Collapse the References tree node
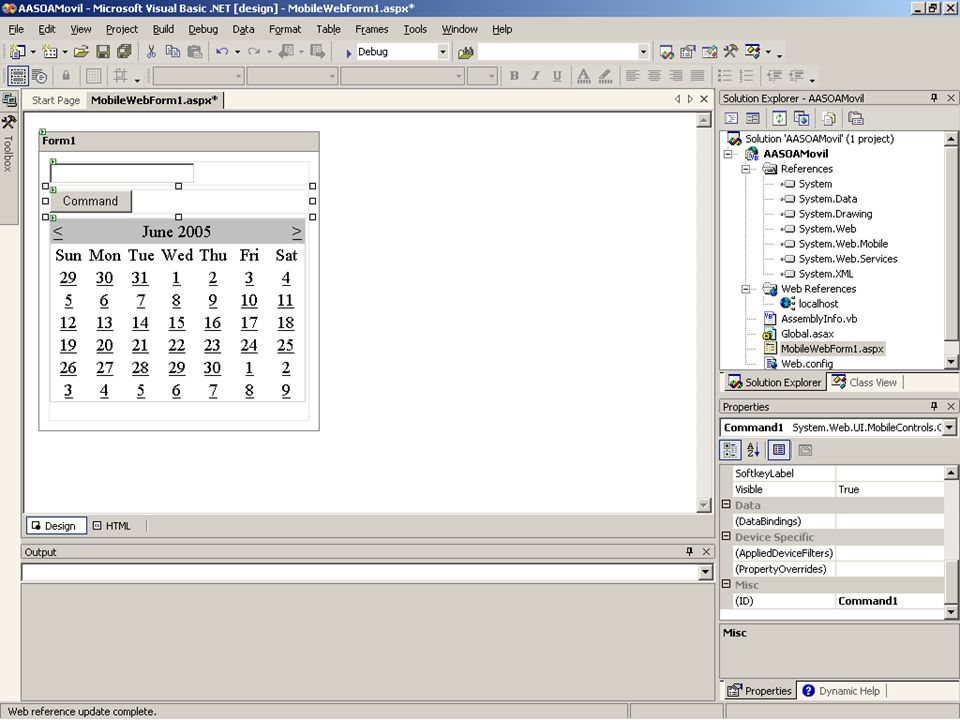This screenshot has width=960, height=720. tap(746, 169)
